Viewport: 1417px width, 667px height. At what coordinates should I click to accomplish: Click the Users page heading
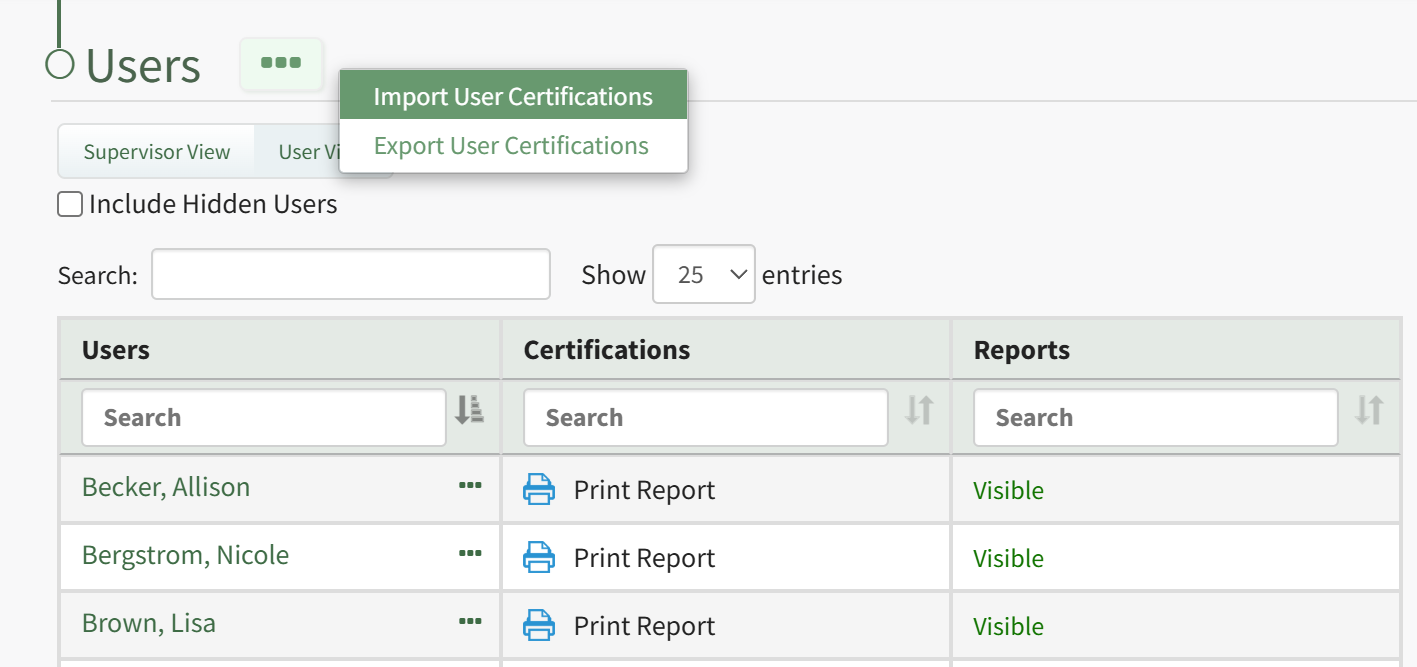pos(143,66)
